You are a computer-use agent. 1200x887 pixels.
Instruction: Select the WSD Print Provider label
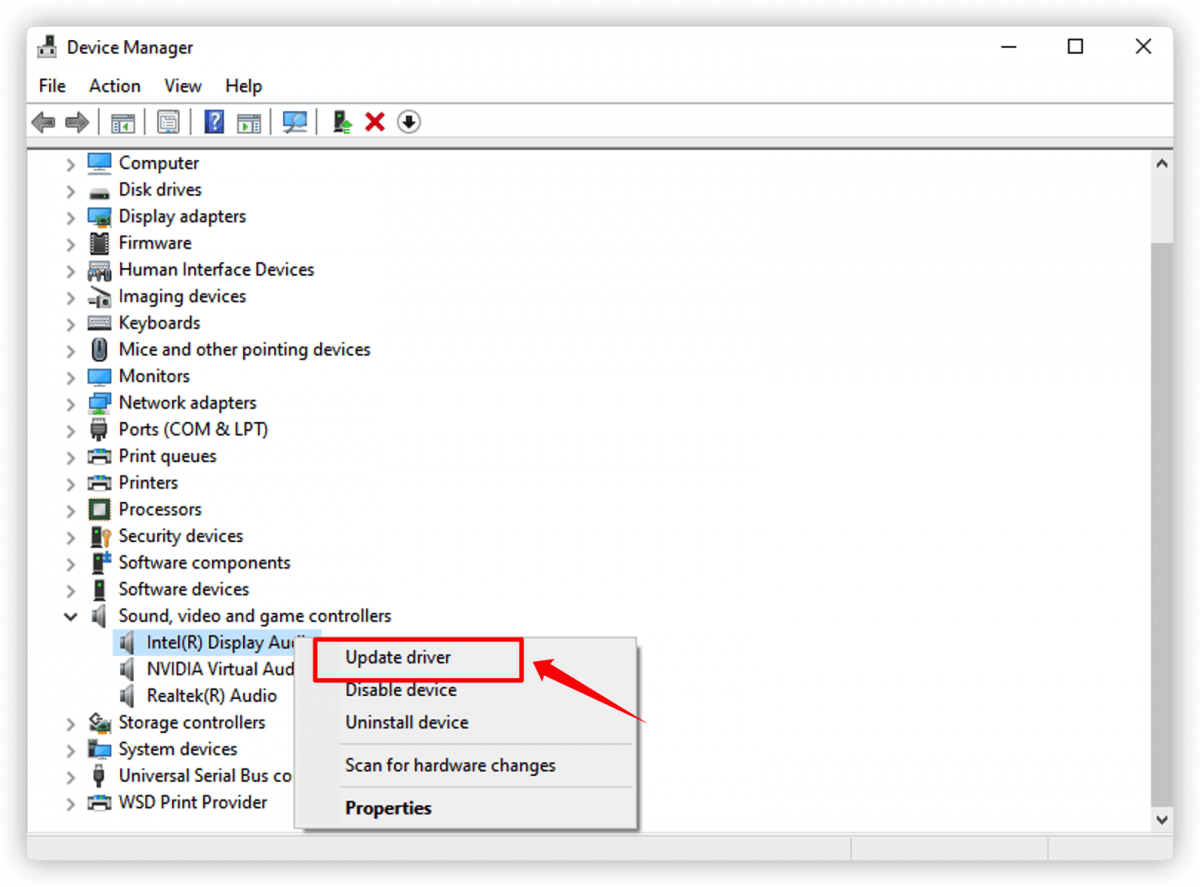tap(193, 802)
